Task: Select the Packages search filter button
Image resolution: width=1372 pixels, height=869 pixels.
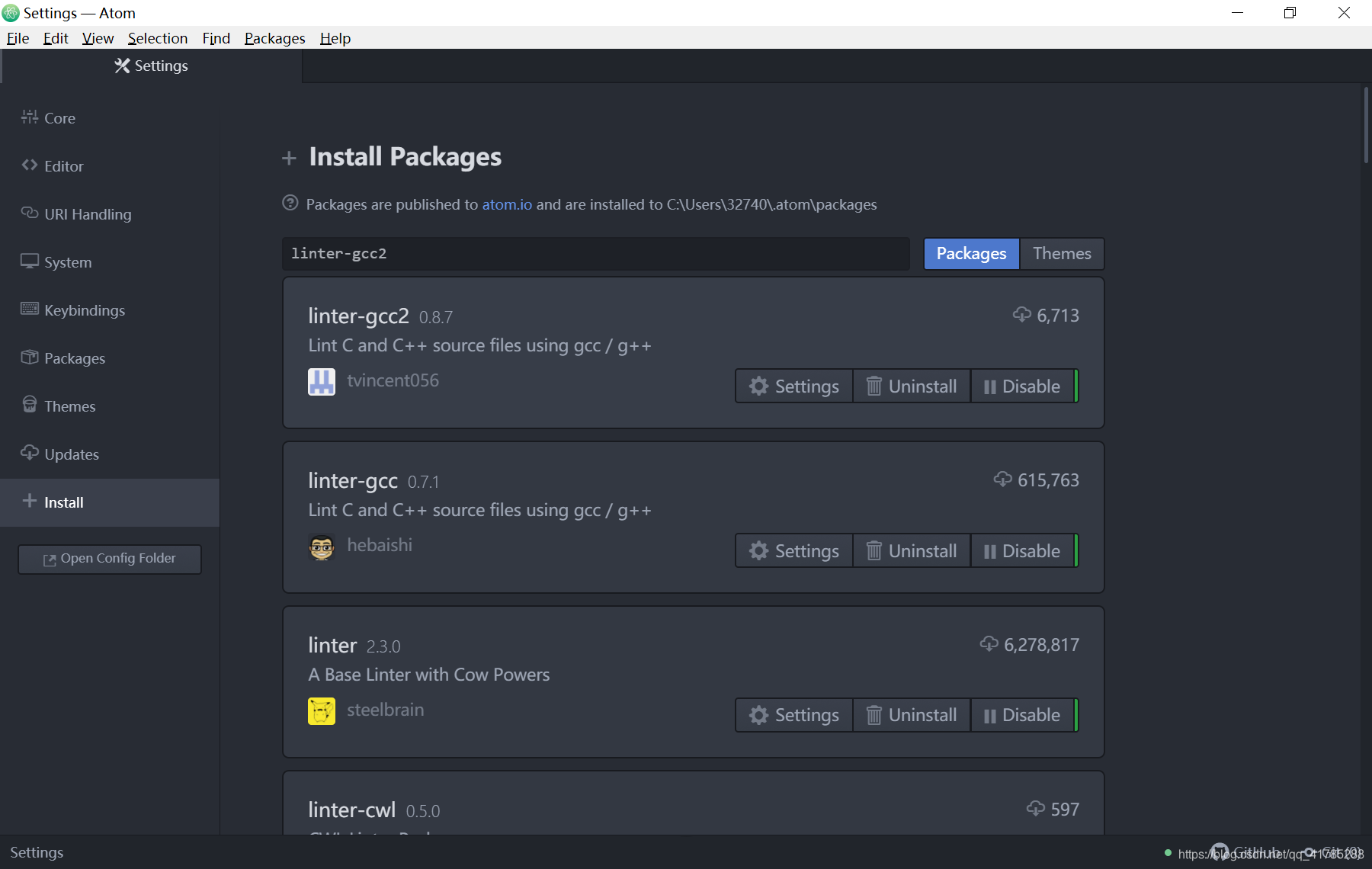Action: pyautogui.click(x=971, y=254)
